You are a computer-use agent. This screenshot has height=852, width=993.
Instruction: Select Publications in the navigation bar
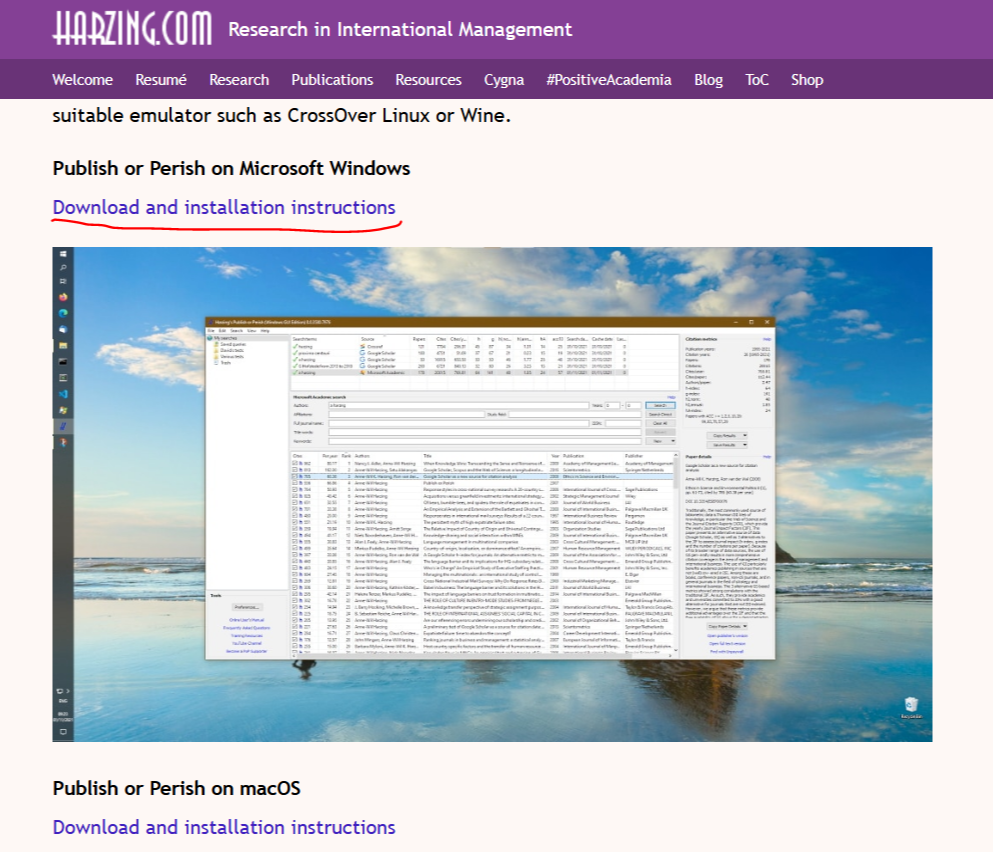332,80
